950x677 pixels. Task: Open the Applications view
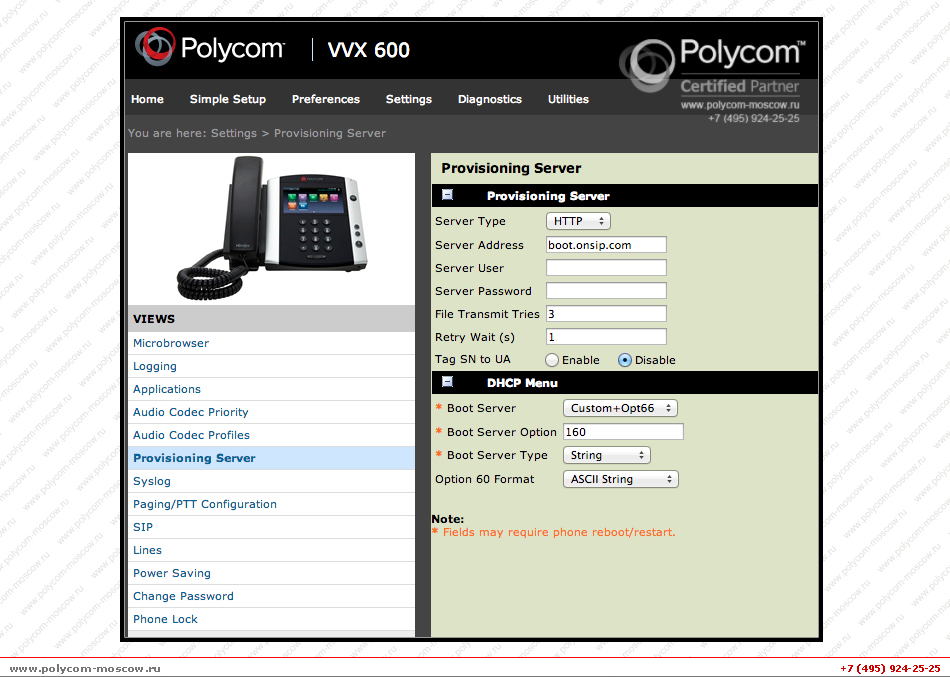167,389
